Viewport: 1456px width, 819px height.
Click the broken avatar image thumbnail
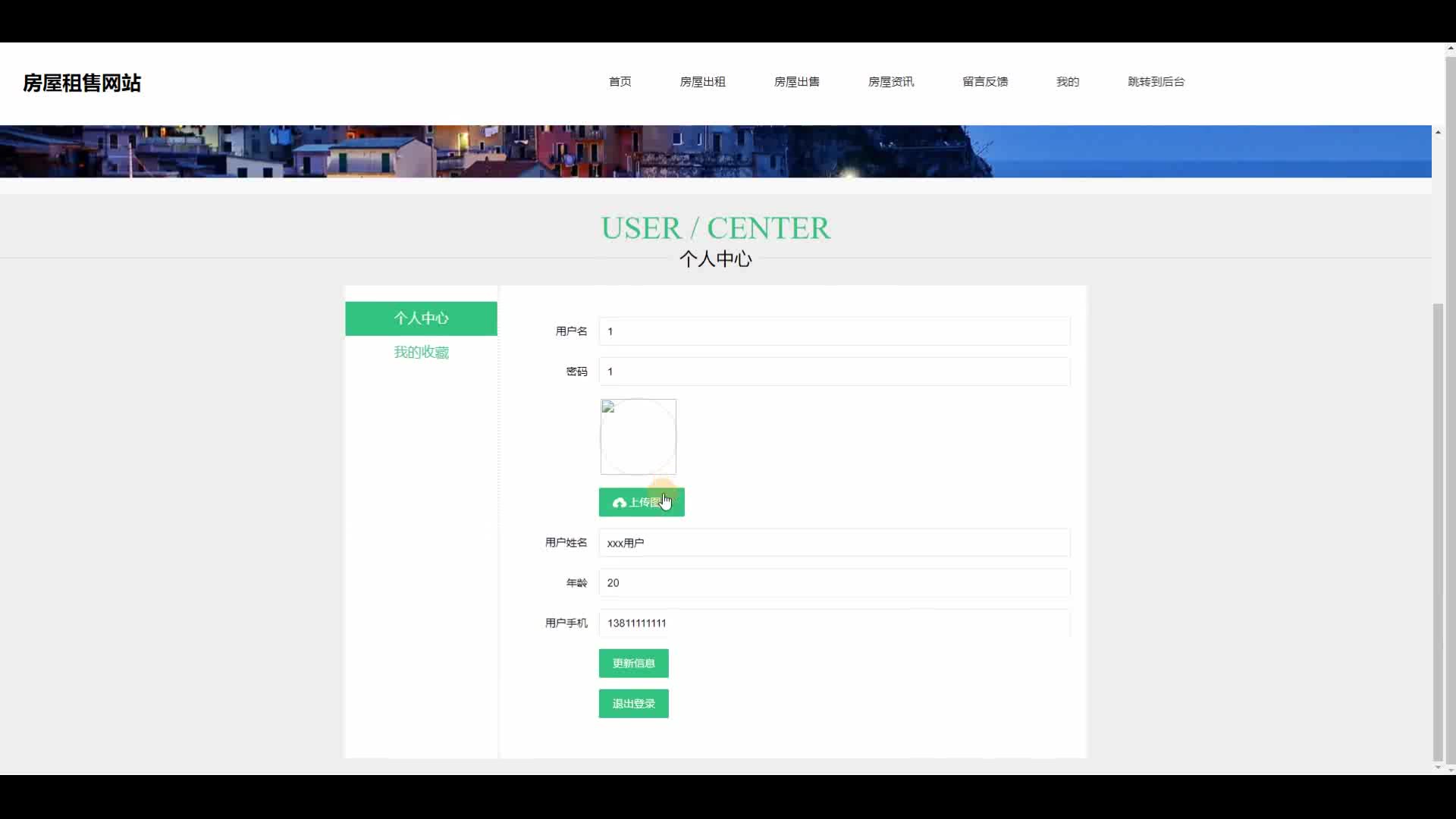pyautogui.click(x=638, y=437)
